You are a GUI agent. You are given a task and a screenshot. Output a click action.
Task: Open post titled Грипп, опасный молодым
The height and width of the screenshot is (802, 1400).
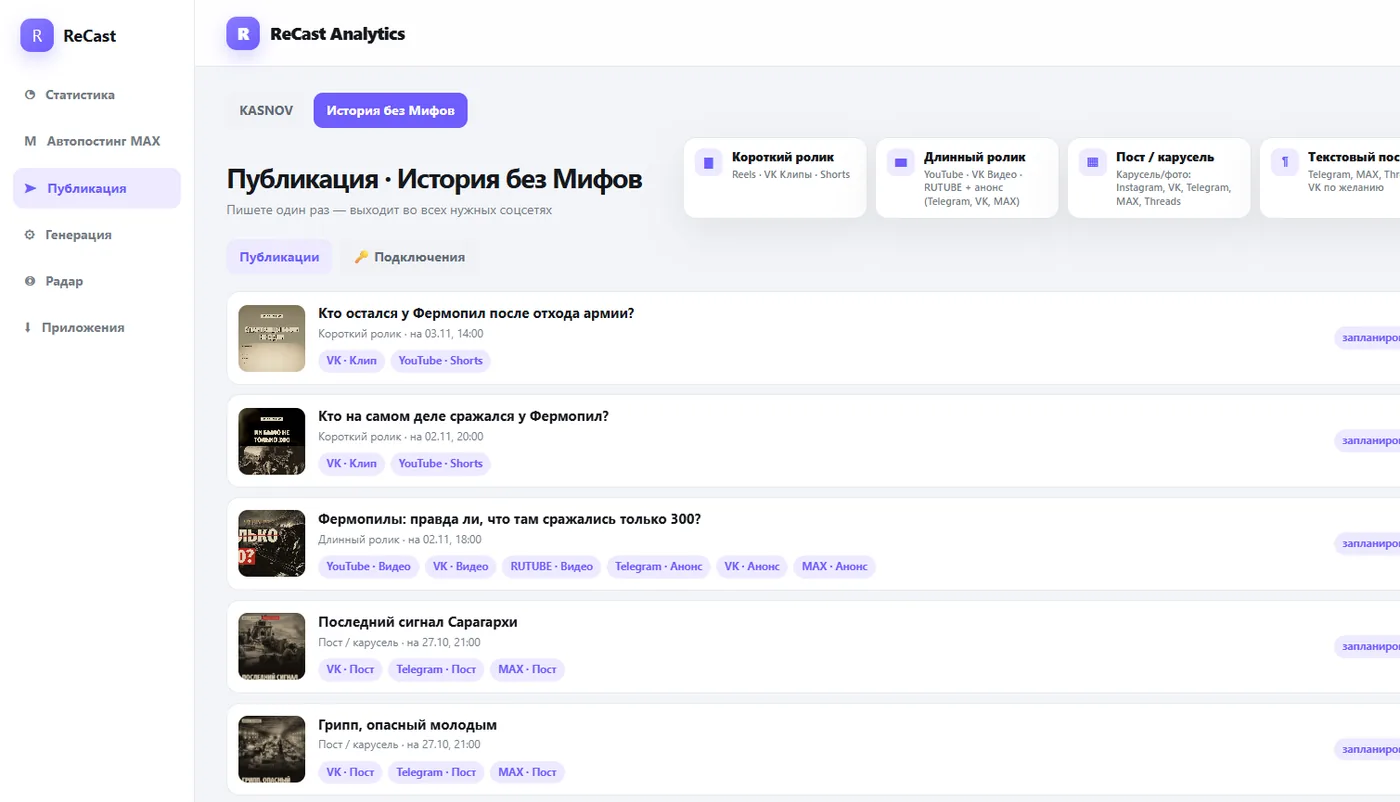(x=407, y=725)
